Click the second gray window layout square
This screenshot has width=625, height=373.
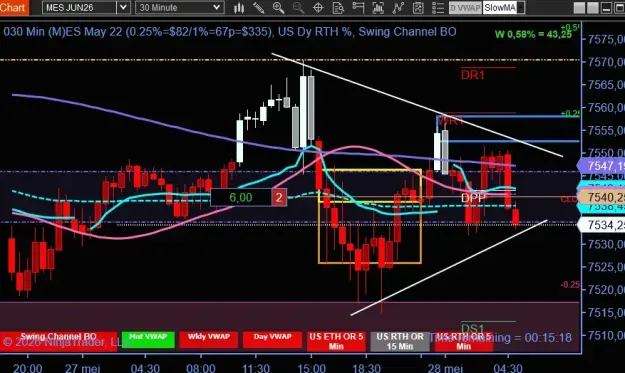point(593,8)
